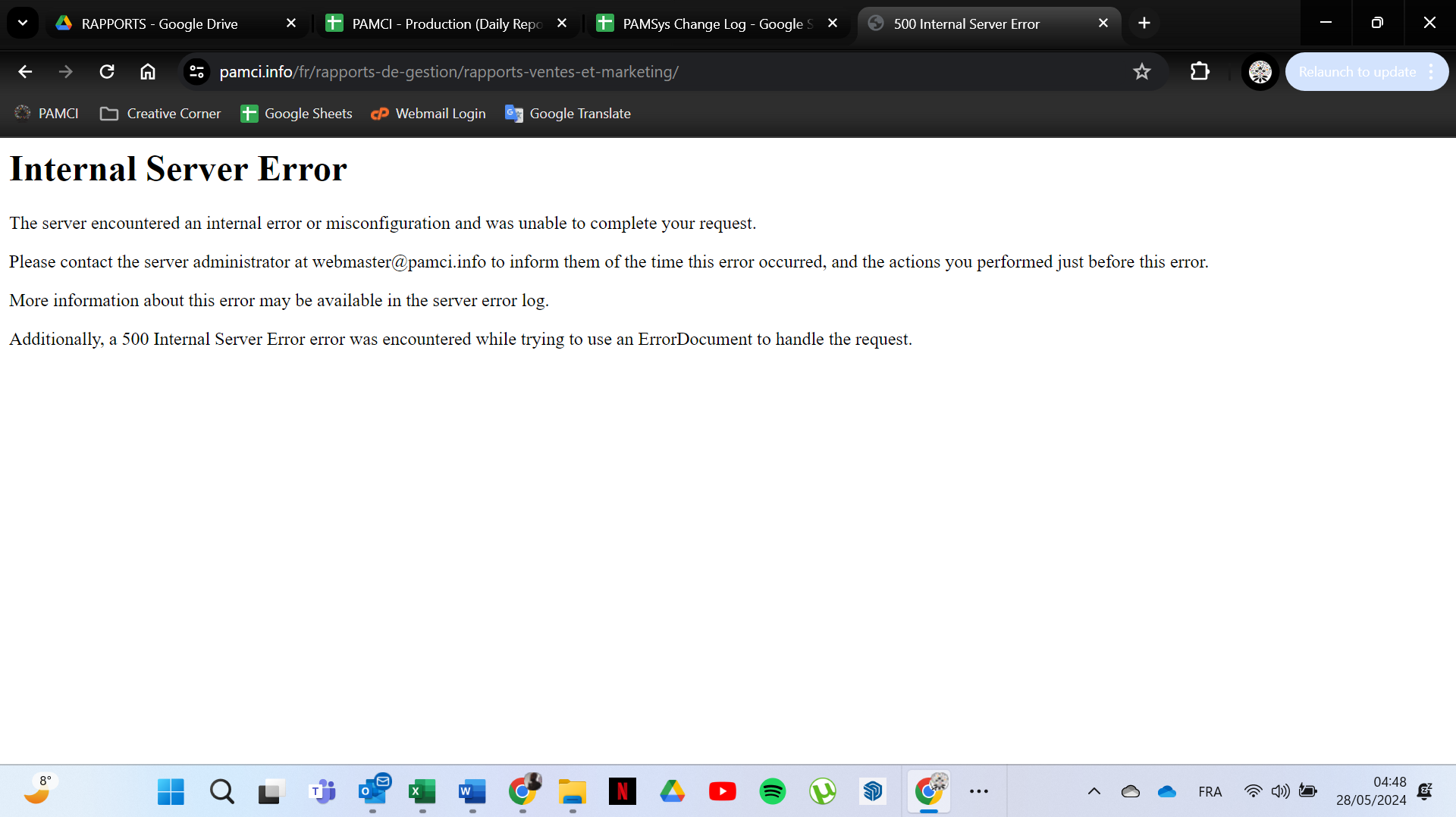The width and height of the screenshot is (1456, 817).
Task: Bookmark this page with the star icon
Action: pos(1142,72)
